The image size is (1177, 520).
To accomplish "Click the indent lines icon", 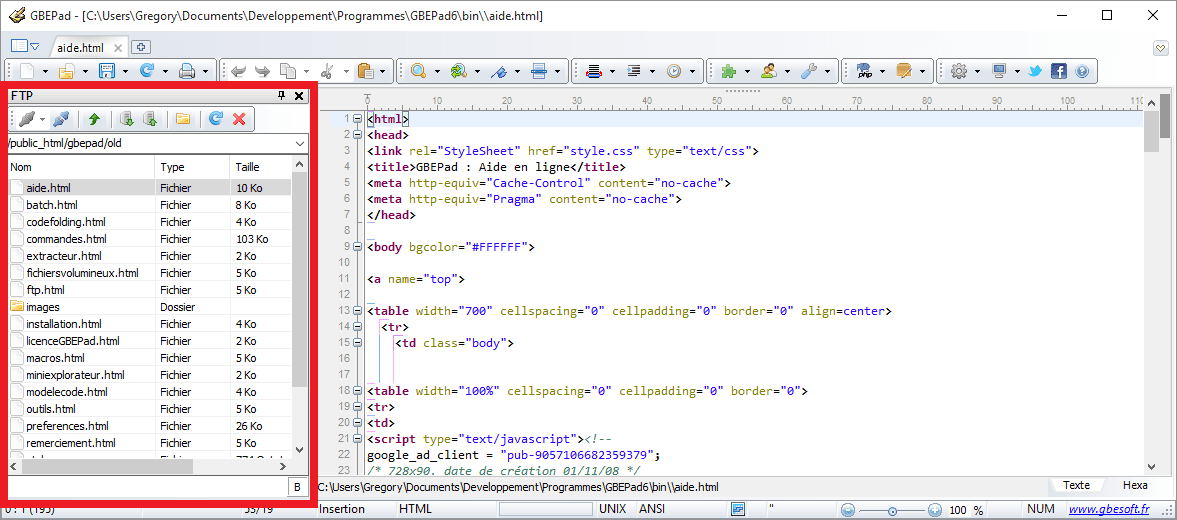I will point(634,71).
